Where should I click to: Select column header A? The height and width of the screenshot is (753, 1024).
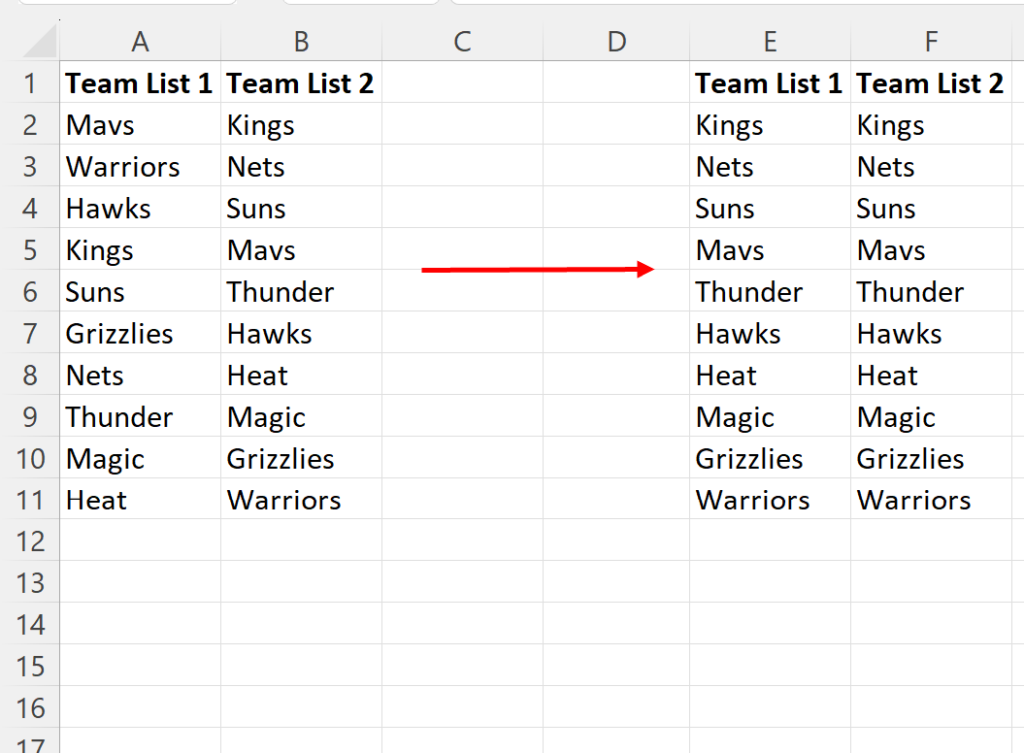click(x=140, y=40)
